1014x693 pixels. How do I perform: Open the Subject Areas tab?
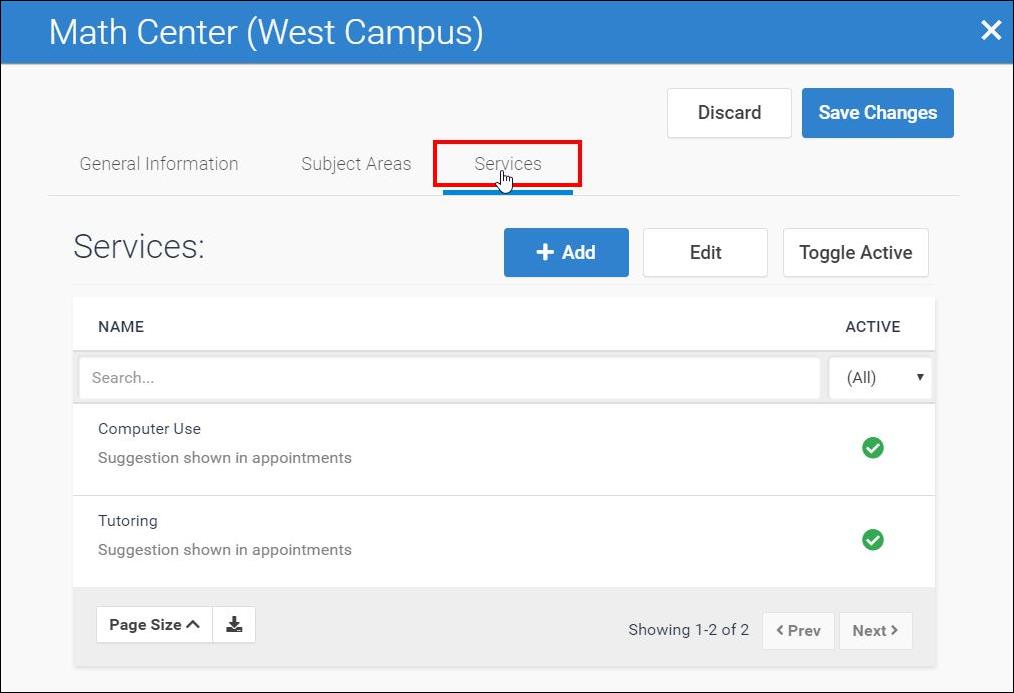pos(356,164)
